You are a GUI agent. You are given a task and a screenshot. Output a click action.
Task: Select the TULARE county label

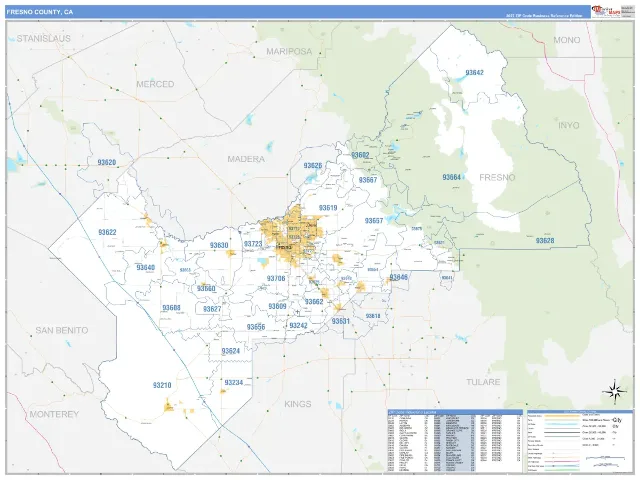[483, 382]
